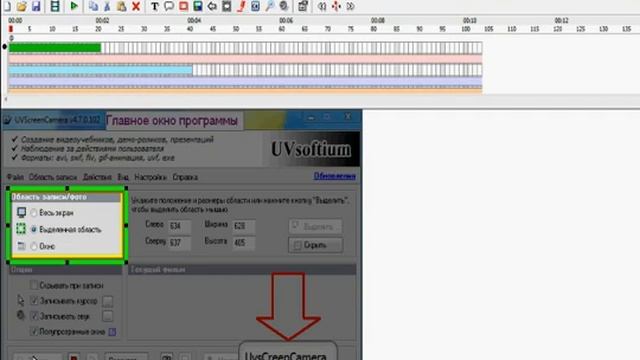Save the project with the floppy disk icon
This screenshot has height=360, width=640.
point(36,6)
